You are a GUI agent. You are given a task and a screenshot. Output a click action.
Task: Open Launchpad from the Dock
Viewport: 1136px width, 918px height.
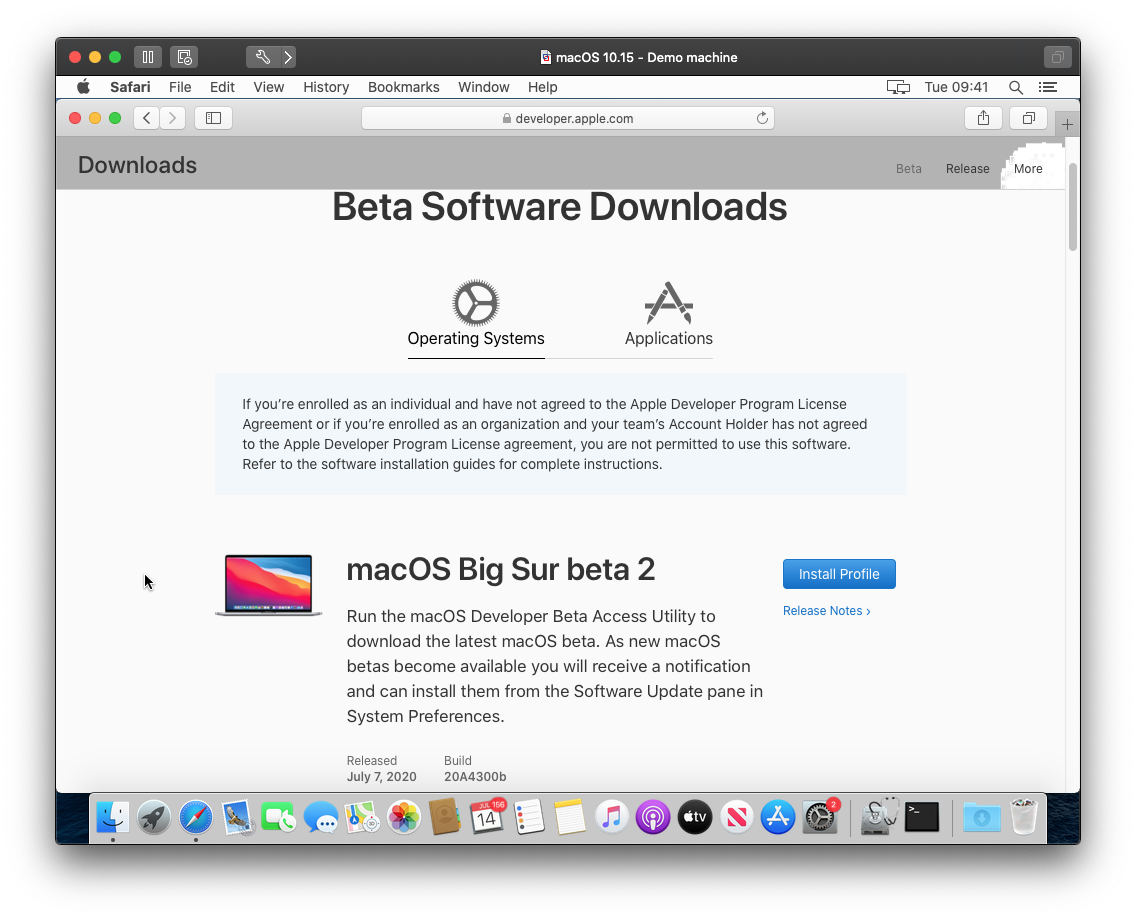(154, 817)
